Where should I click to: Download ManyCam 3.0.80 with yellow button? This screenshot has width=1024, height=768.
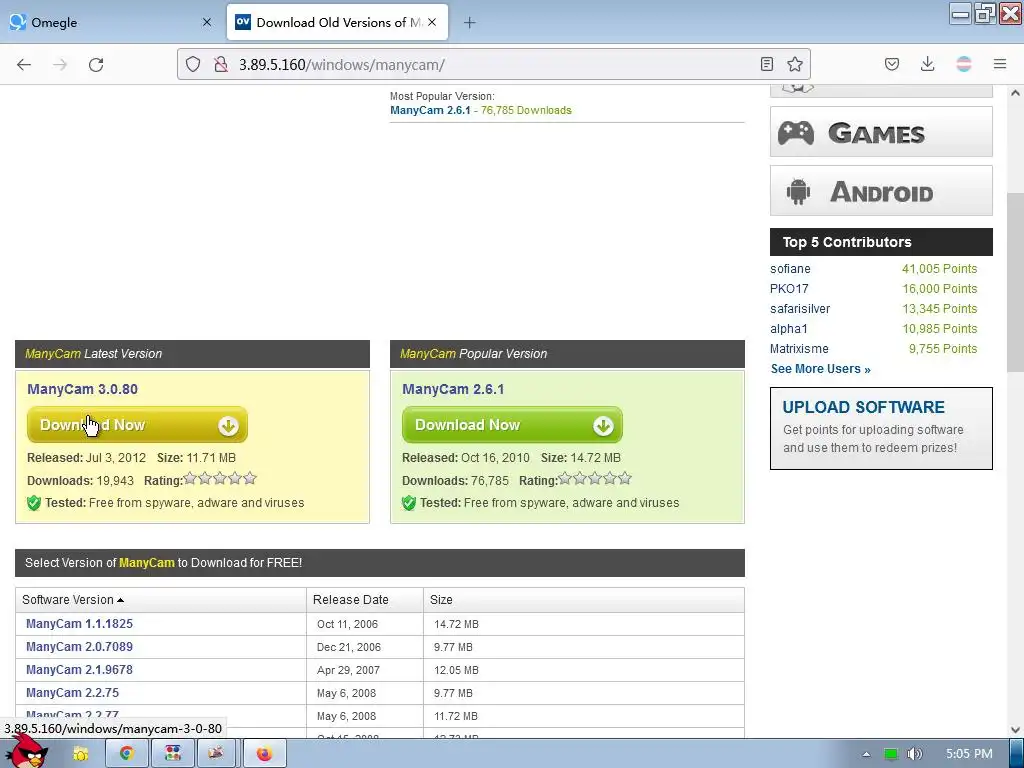pyautogui.click(x=137, y=425)
